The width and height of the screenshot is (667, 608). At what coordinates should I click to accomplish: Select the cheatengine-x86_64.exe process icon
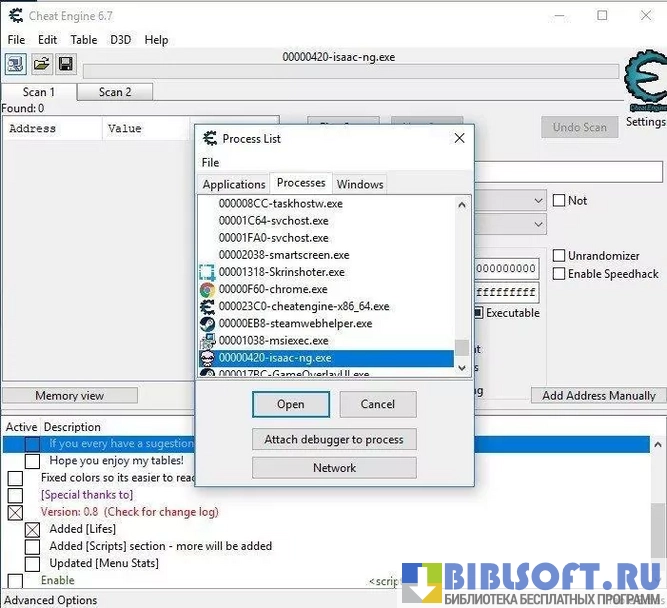pyautogui.click(x=207, y=307)
